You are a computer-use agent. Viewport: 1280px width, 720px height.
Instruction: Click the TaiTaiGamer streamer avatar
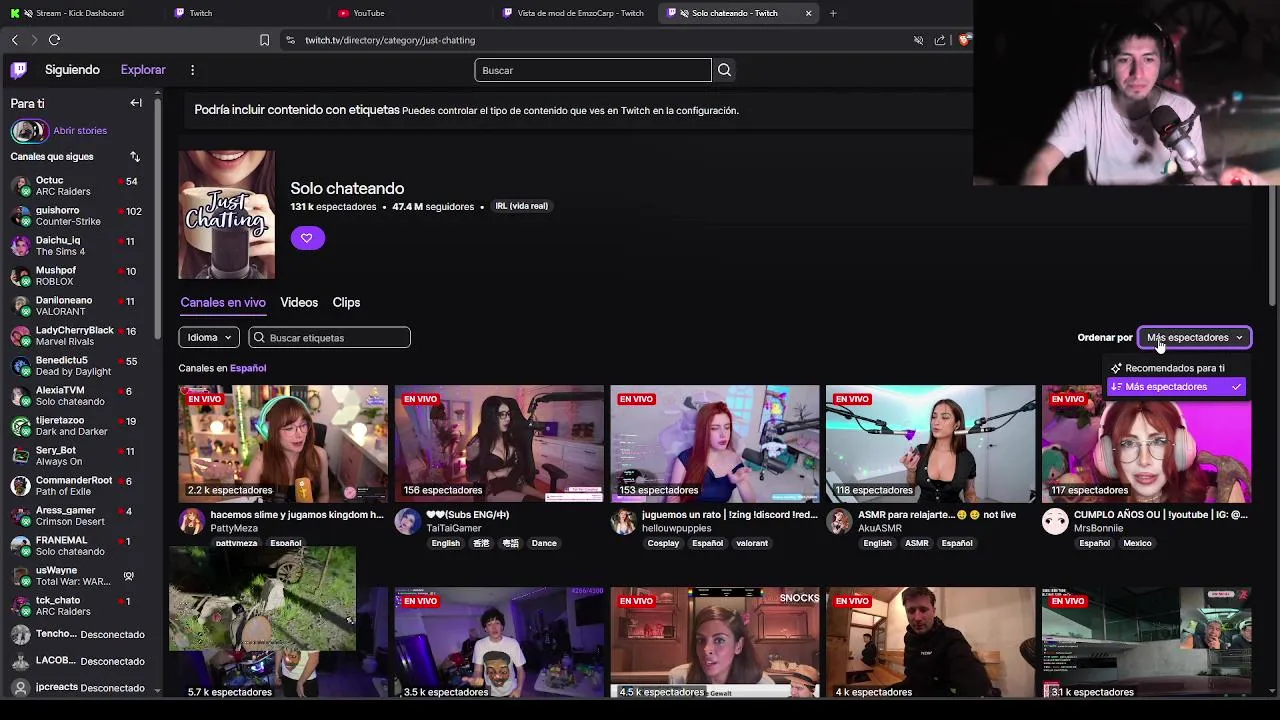tap(407, 521)
